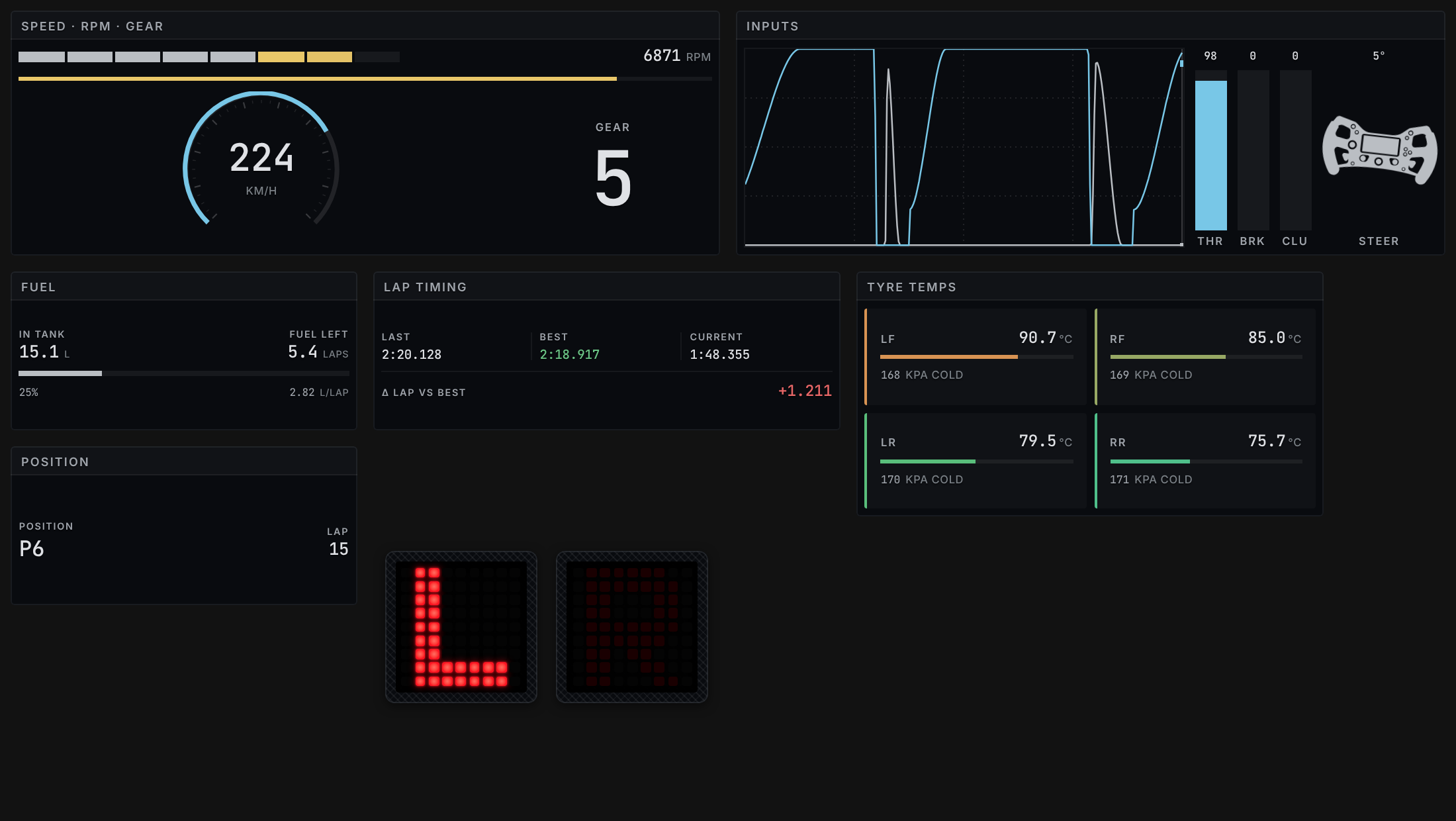
Task: Click the 5.4 laps fuel left value
Action: pyautogui.click(x=318, y=352)
